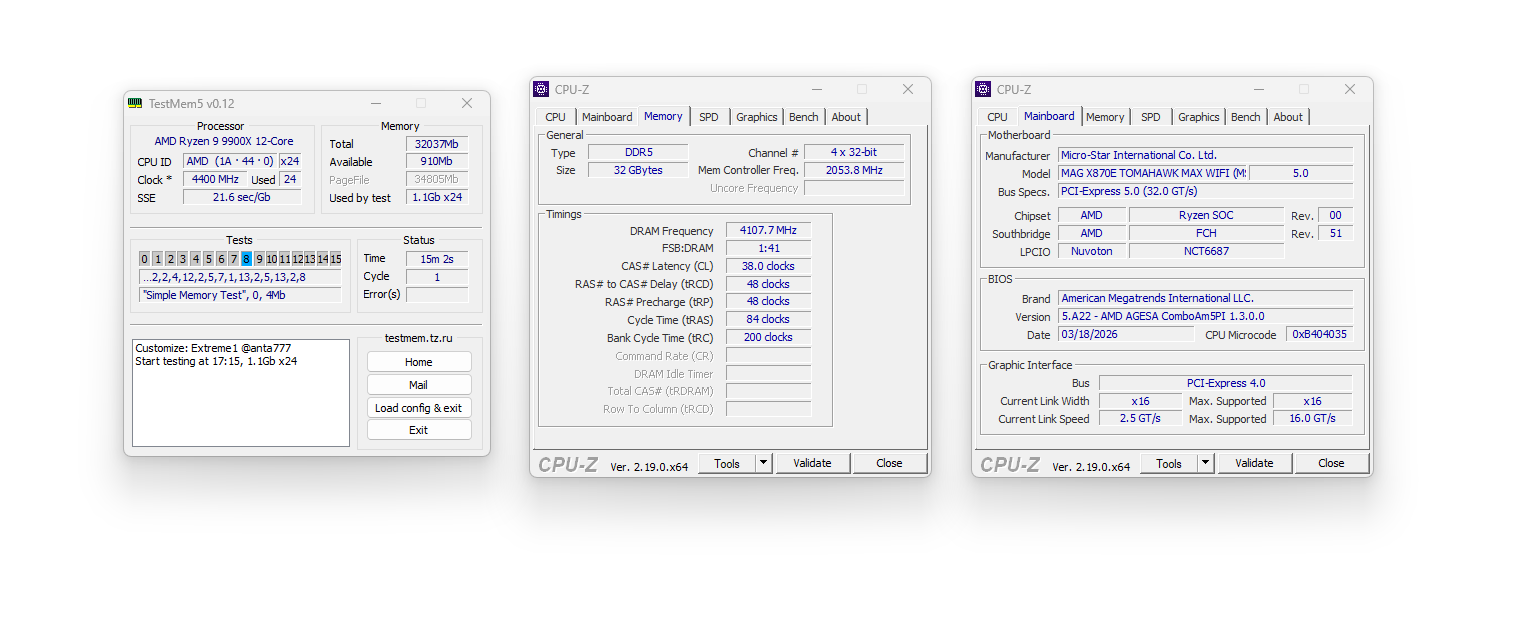Click the testmem.tz.ru link
The width and height of the screenshot is (1530, 620).
tap(417, 338)
